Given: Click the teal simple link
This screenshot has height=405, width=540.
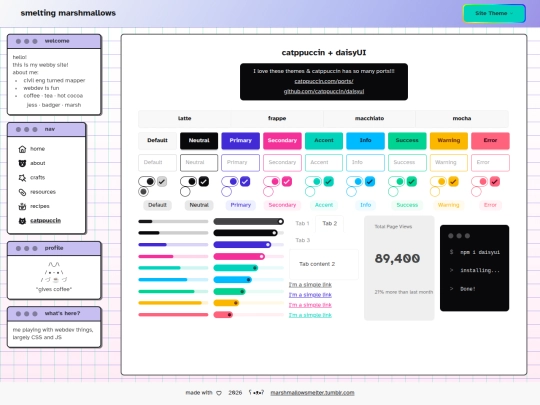Looking at the screenshot, I should [x=310, y=315].
